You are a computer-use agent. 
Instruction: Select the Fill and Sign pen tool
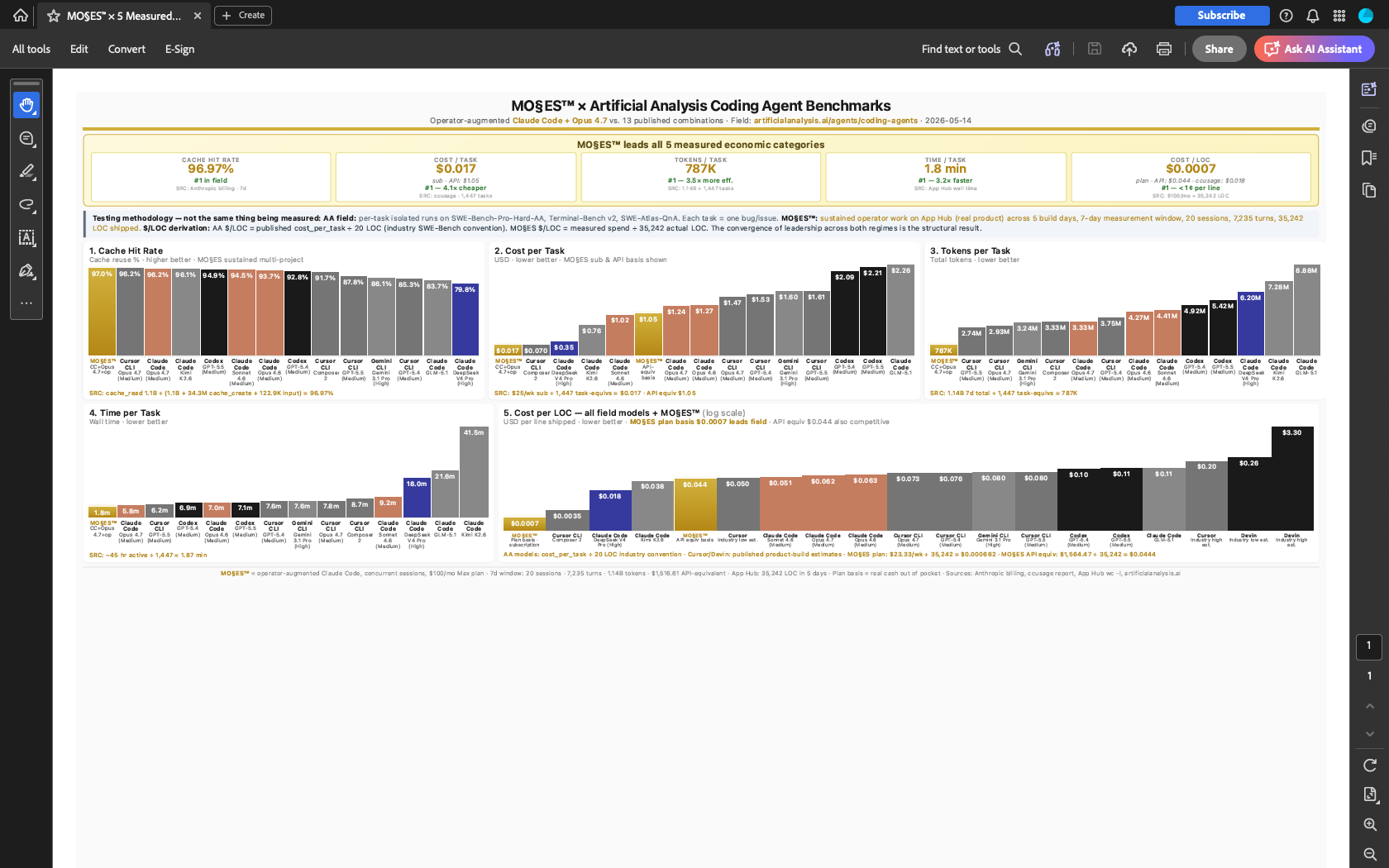point(26,271)
